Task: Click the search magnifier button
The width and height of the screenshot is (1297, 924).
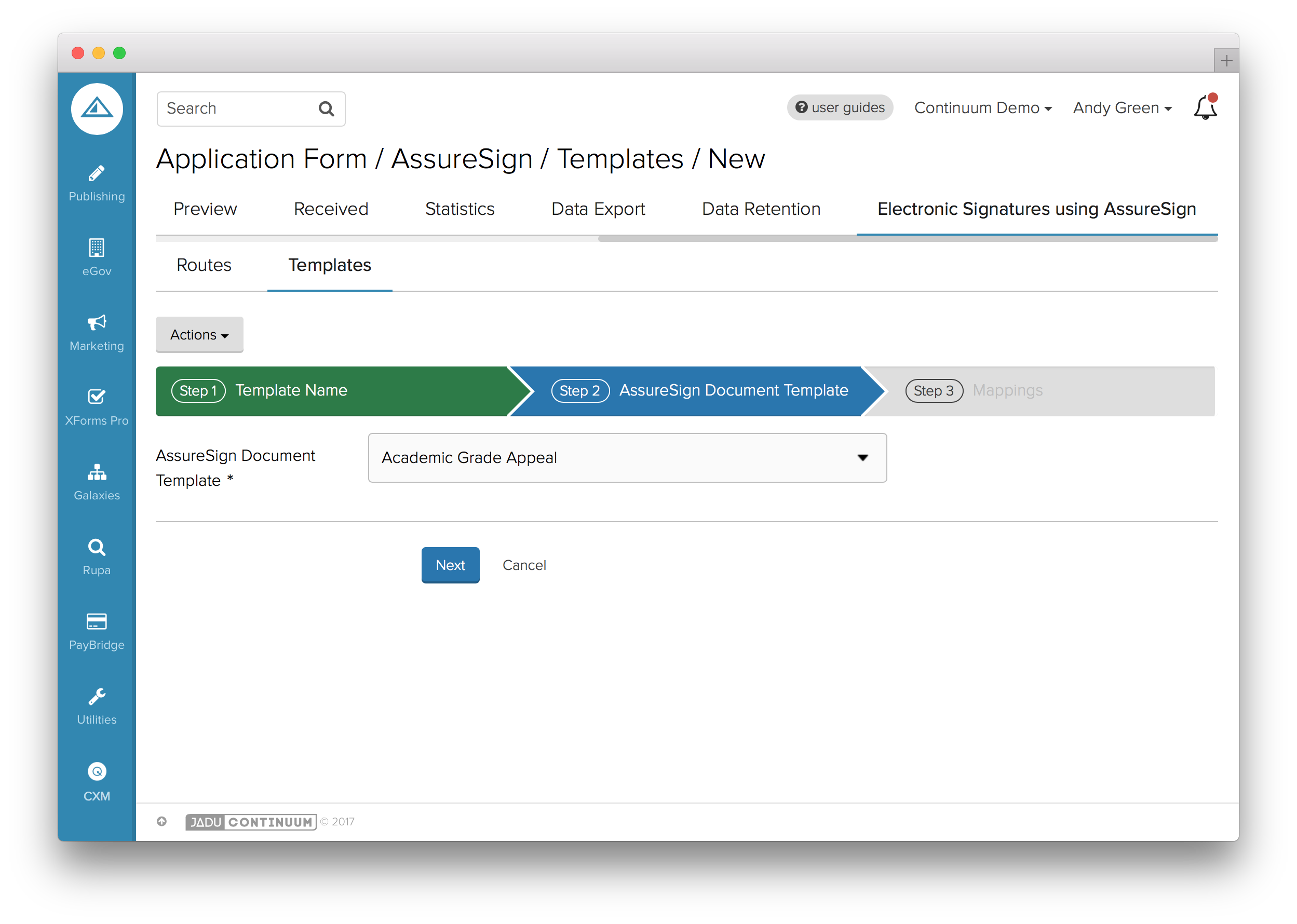Action: tap(326, 108)
